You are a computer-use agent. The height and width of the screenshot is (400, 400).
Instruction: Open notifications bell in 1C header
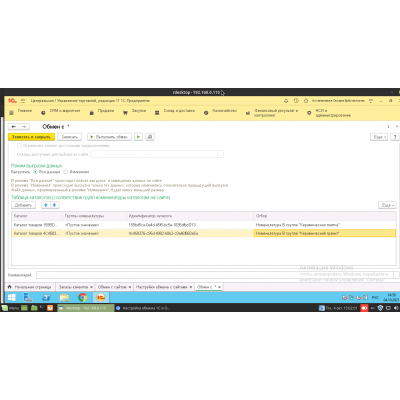pyautogui.click(x=286, y=101)
